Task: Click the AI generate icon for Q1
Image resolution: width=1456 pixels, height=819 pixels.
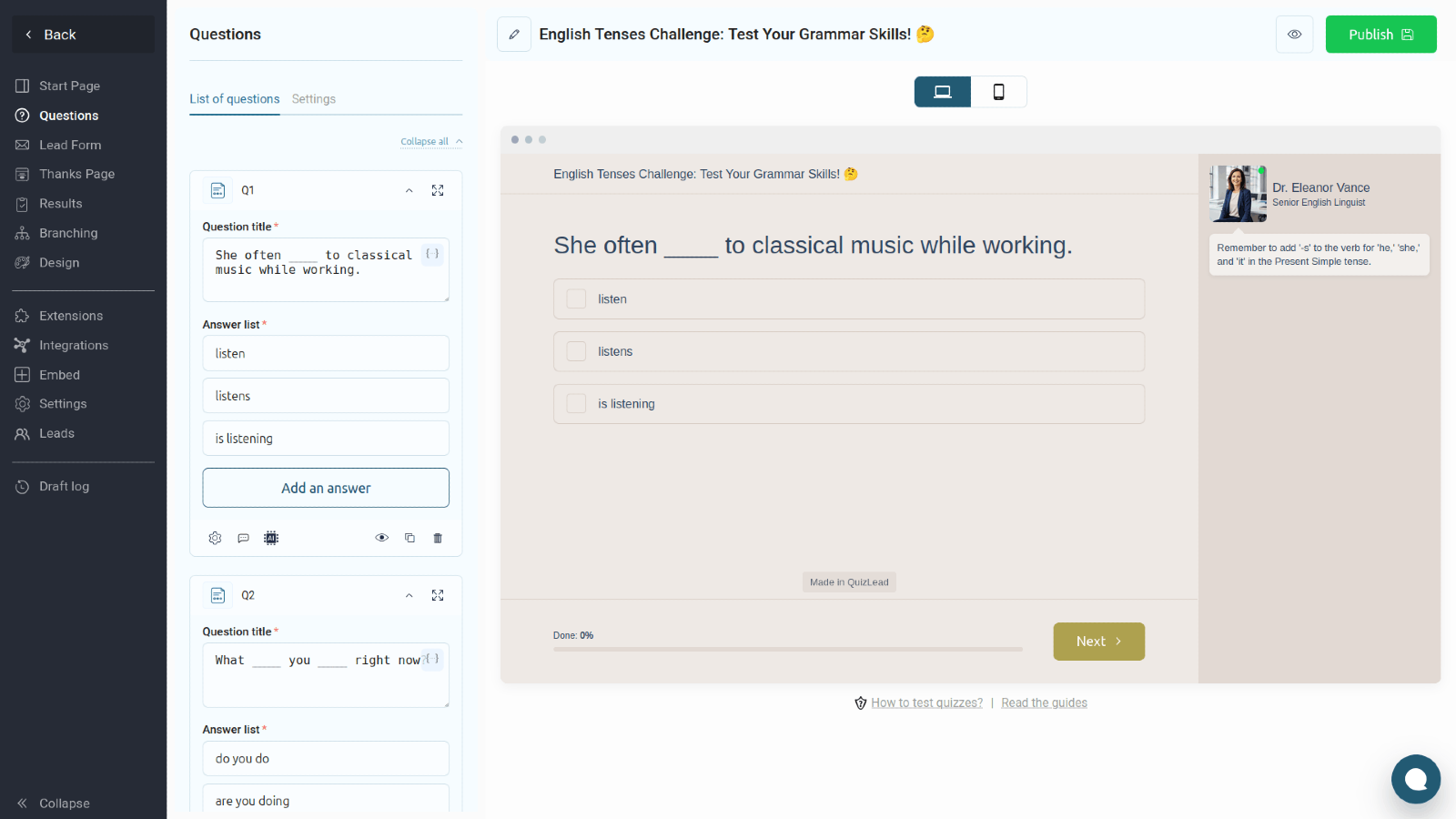Action: tap(271, 538)
